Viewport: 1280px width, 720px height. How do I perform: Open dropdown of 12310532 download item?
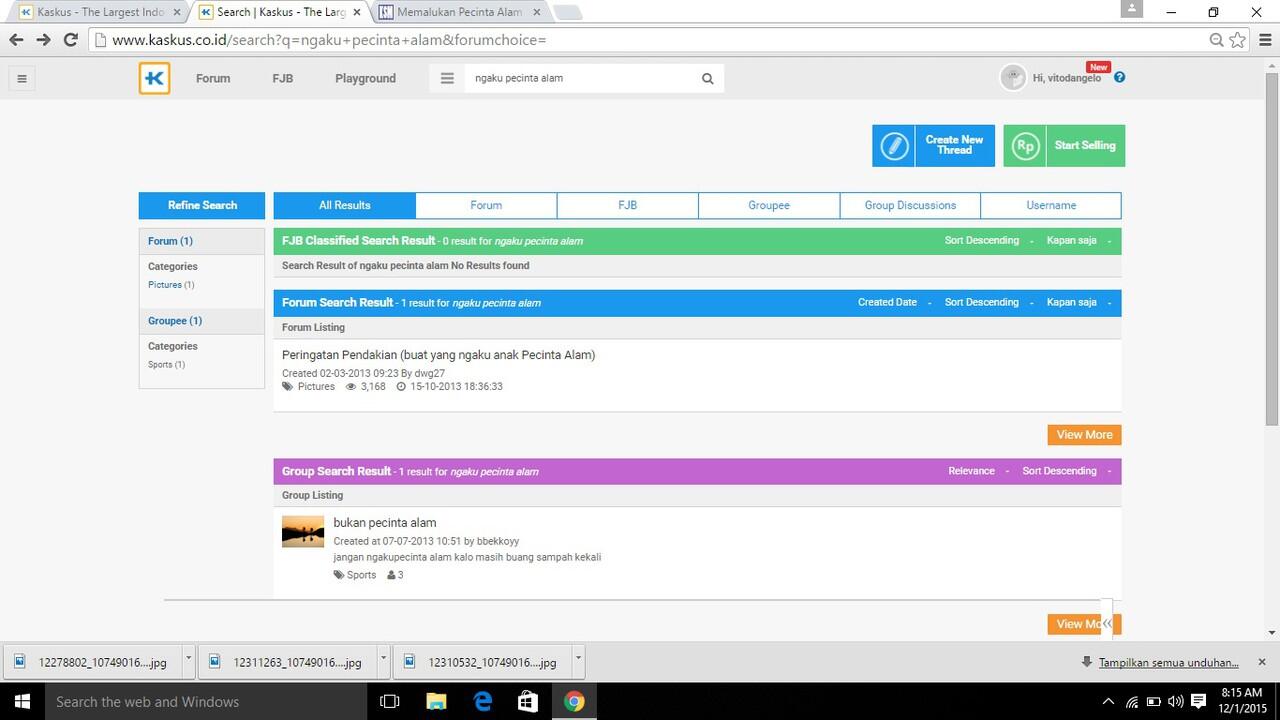(578, 661)
